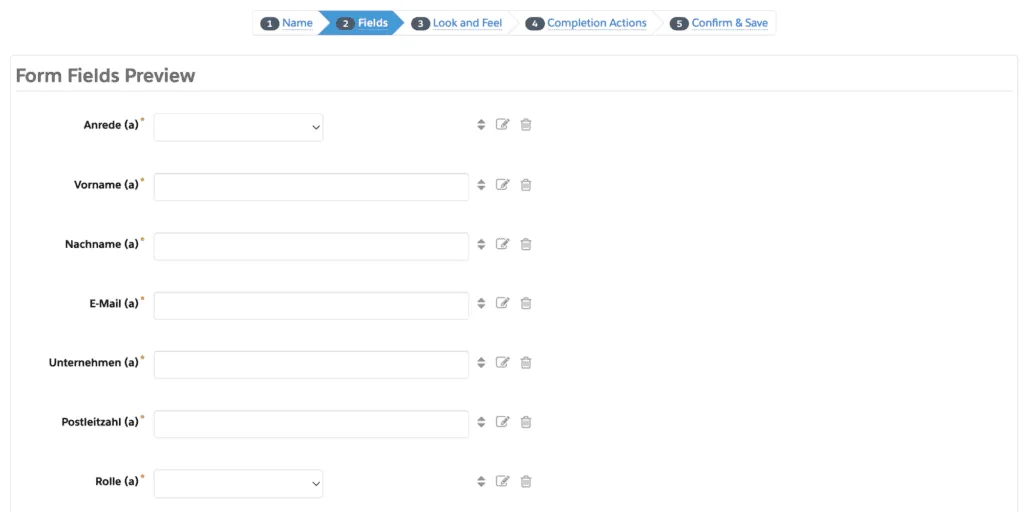Edit the Rolle (a) field

(502, 481)
